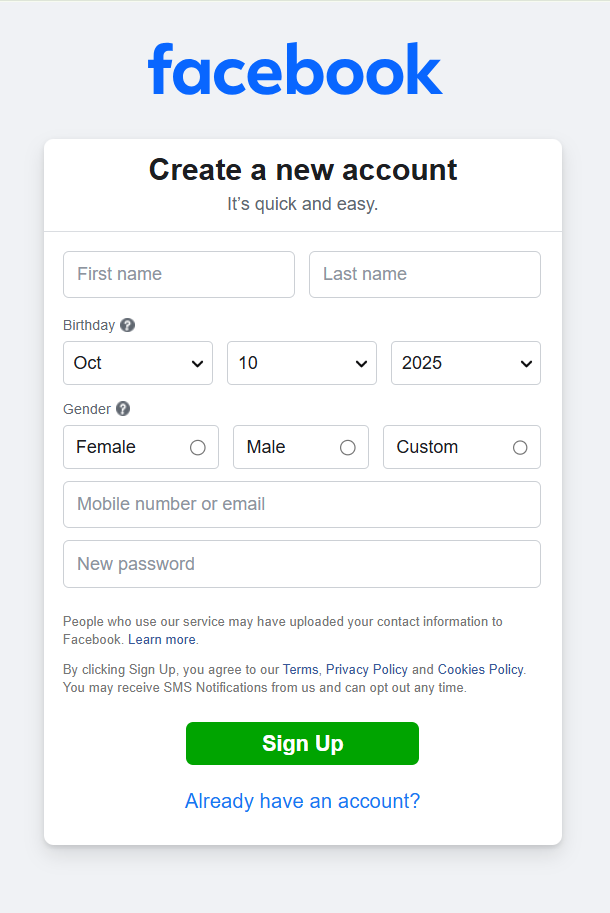The width and height of the screenshot is (610, 913).
Task: Open the Cookies Policy link
Action: (x=480, y=670)
